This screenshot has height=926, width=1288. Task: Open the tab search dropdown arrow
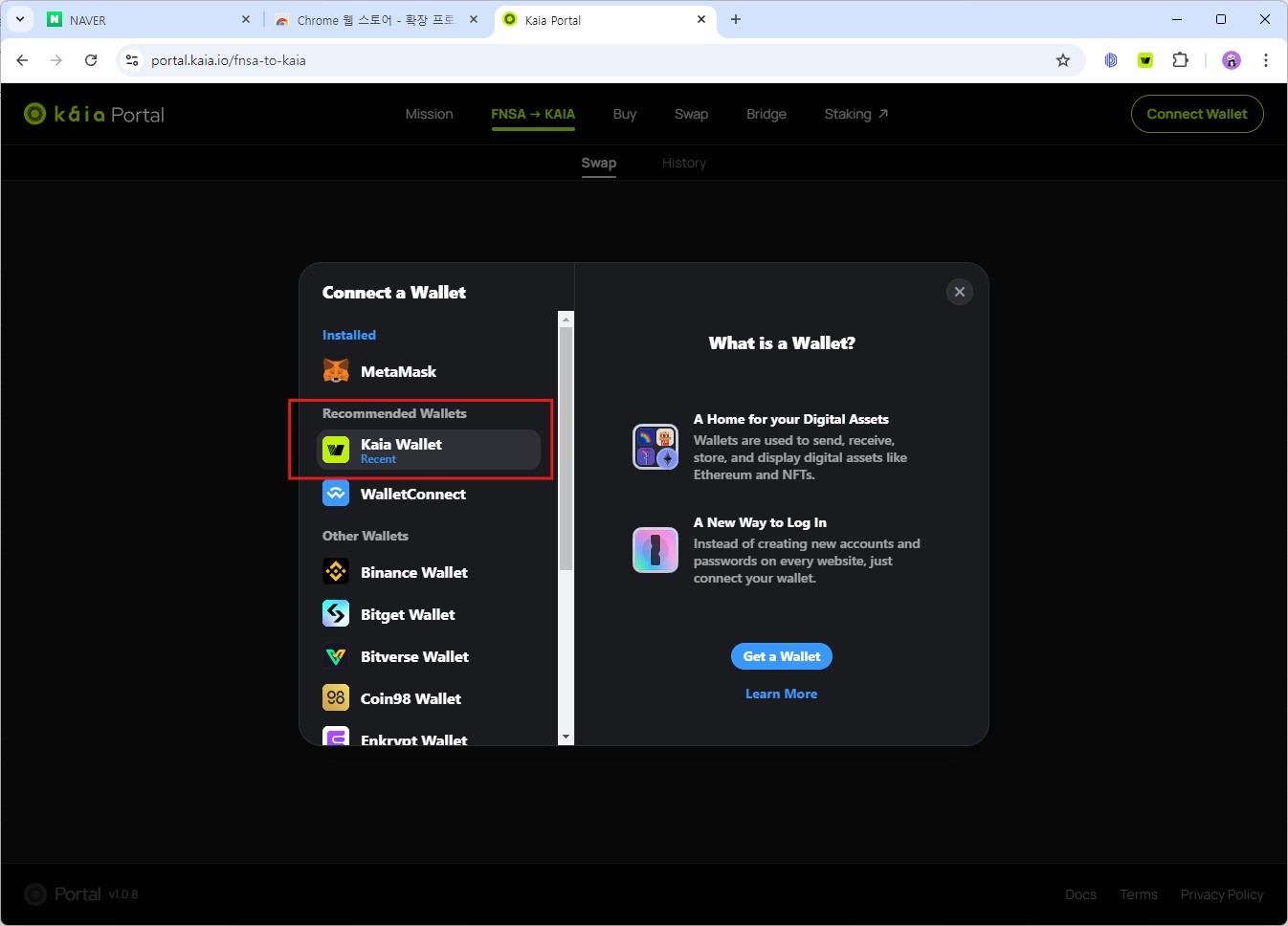pos(20,19)
